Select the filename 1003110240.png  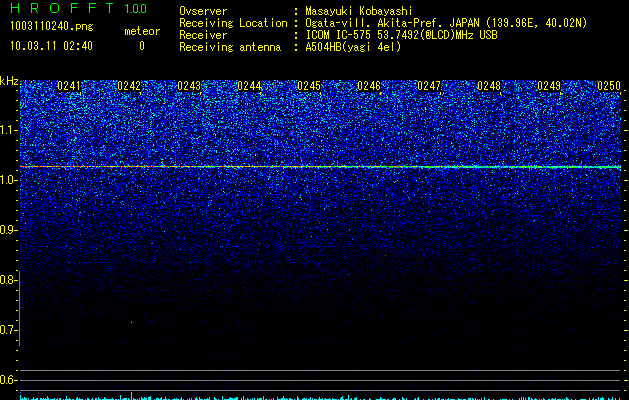point(52,27)
